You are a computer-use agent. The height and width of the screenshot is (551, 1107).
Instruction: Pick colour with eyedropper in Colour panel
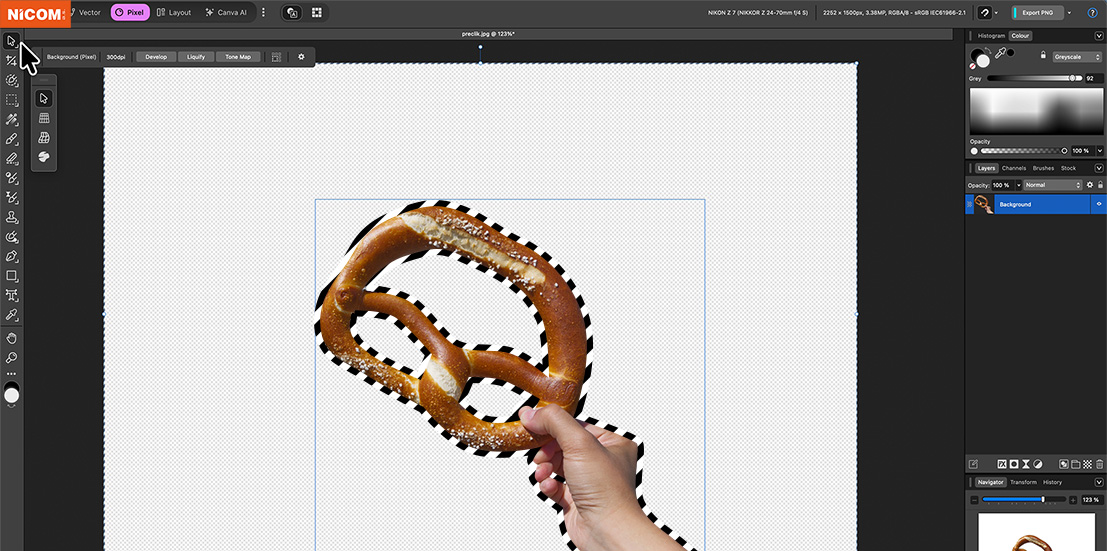tap(1000, 53)
